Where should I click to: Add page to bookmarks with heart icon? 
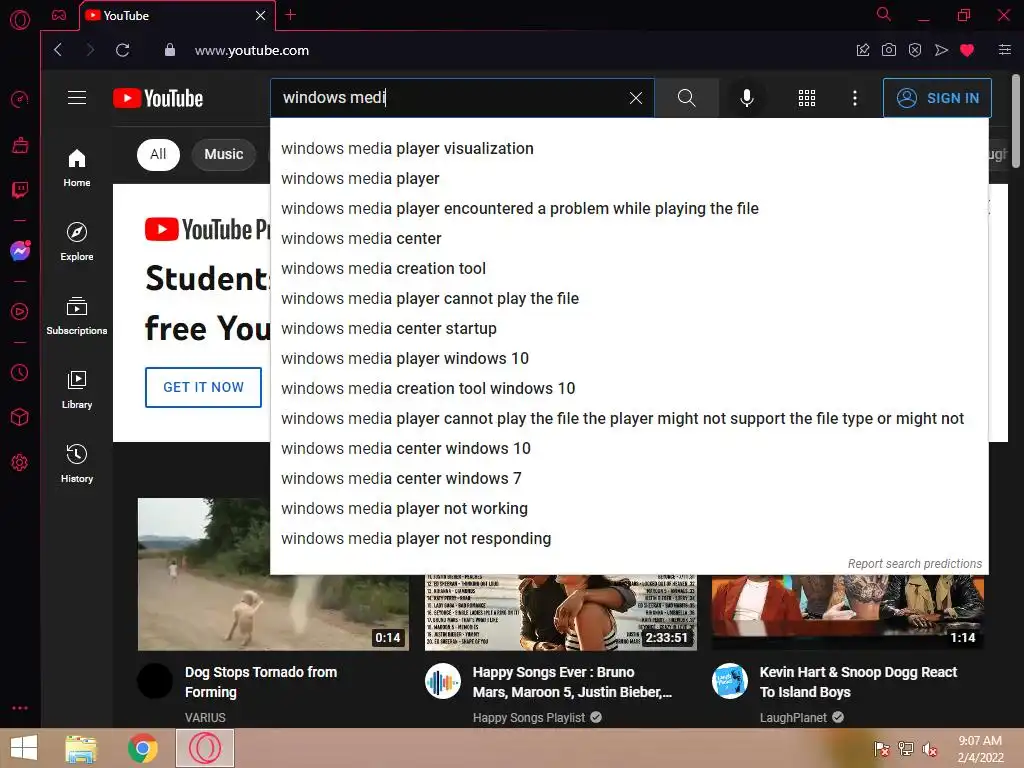(x=967, y=50)
